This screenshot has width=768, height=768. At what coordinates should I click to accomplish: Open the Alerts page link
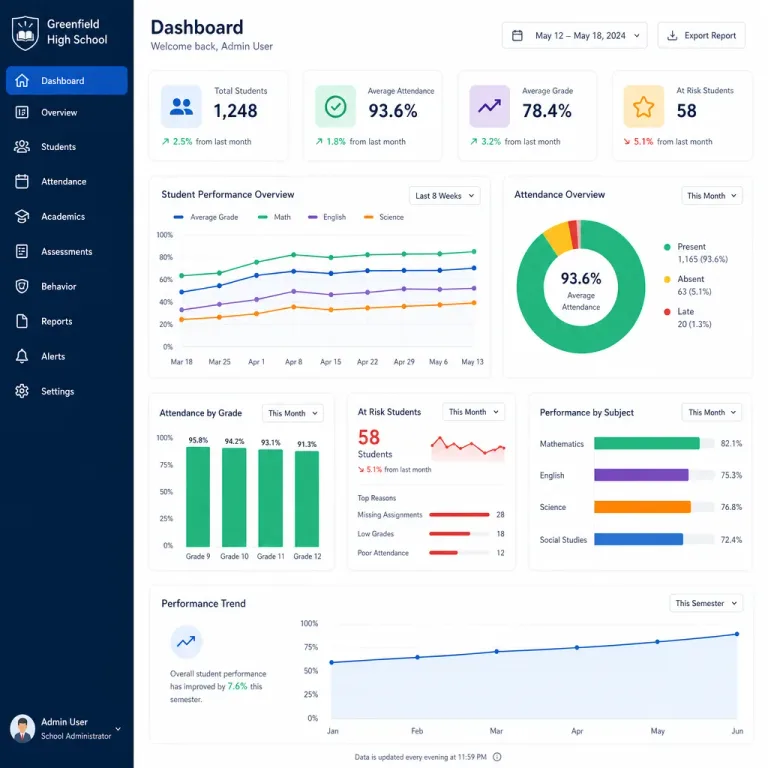(67, 356)
